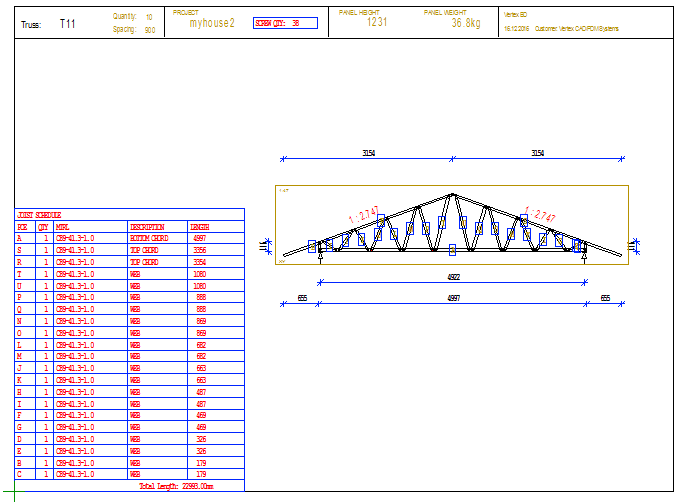Select the truss name T11
The image size is (688, 502).
(x=67, y=23)
